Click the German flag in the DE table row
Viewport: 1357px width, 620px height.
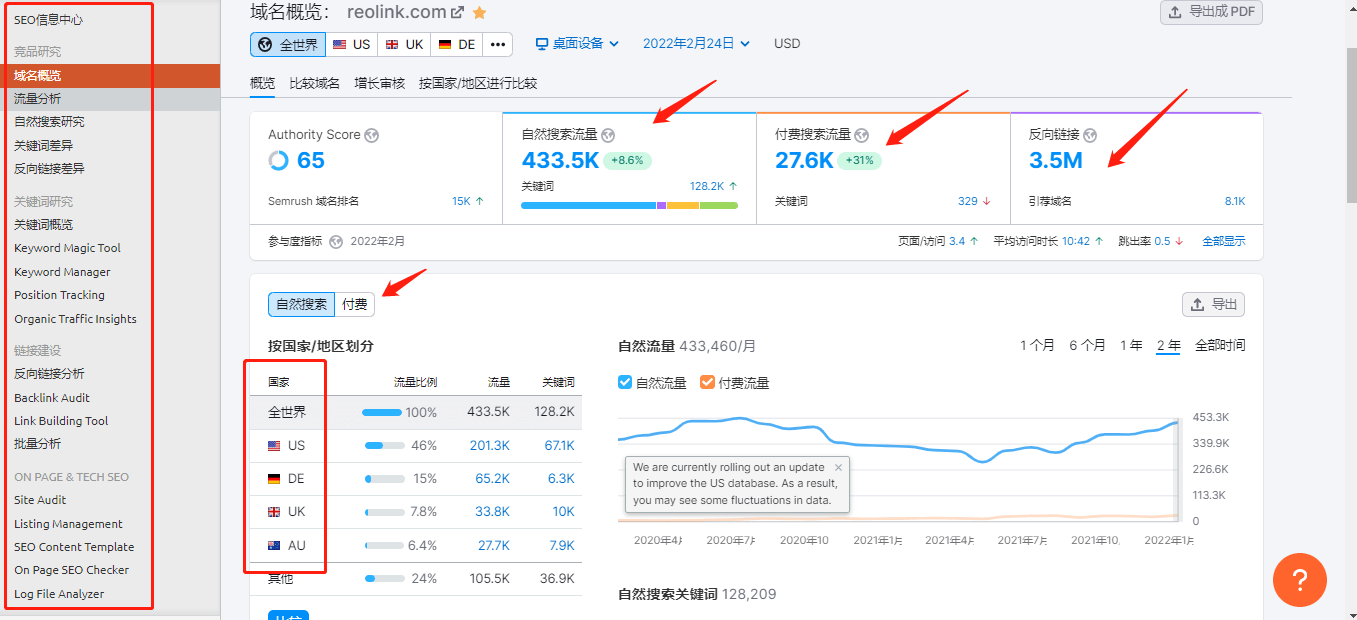pyautogui.click(x=274, y=479)
